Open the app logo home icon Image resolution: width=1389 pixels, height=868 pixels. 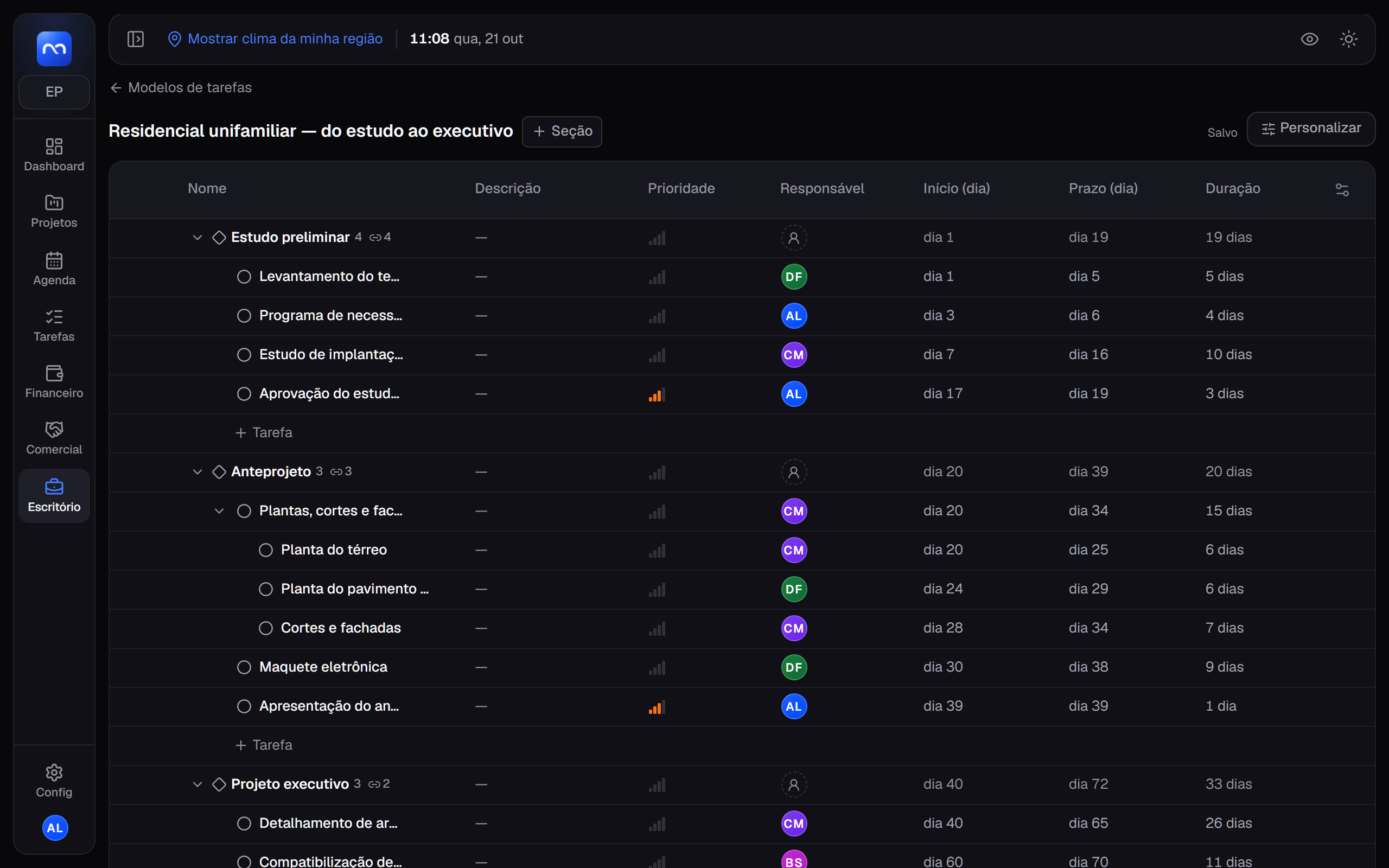point(54,49)
